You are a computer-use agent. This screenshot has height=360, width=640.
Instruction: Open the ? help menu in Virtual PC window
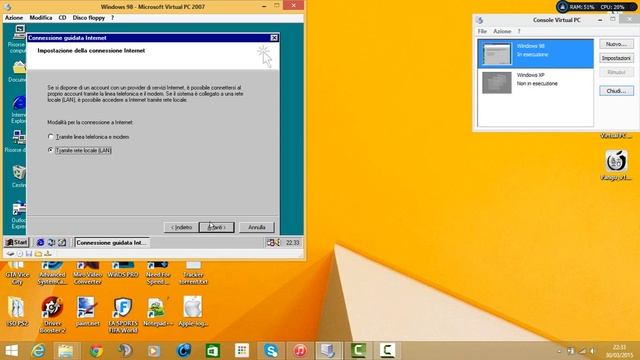pos(113,18)
